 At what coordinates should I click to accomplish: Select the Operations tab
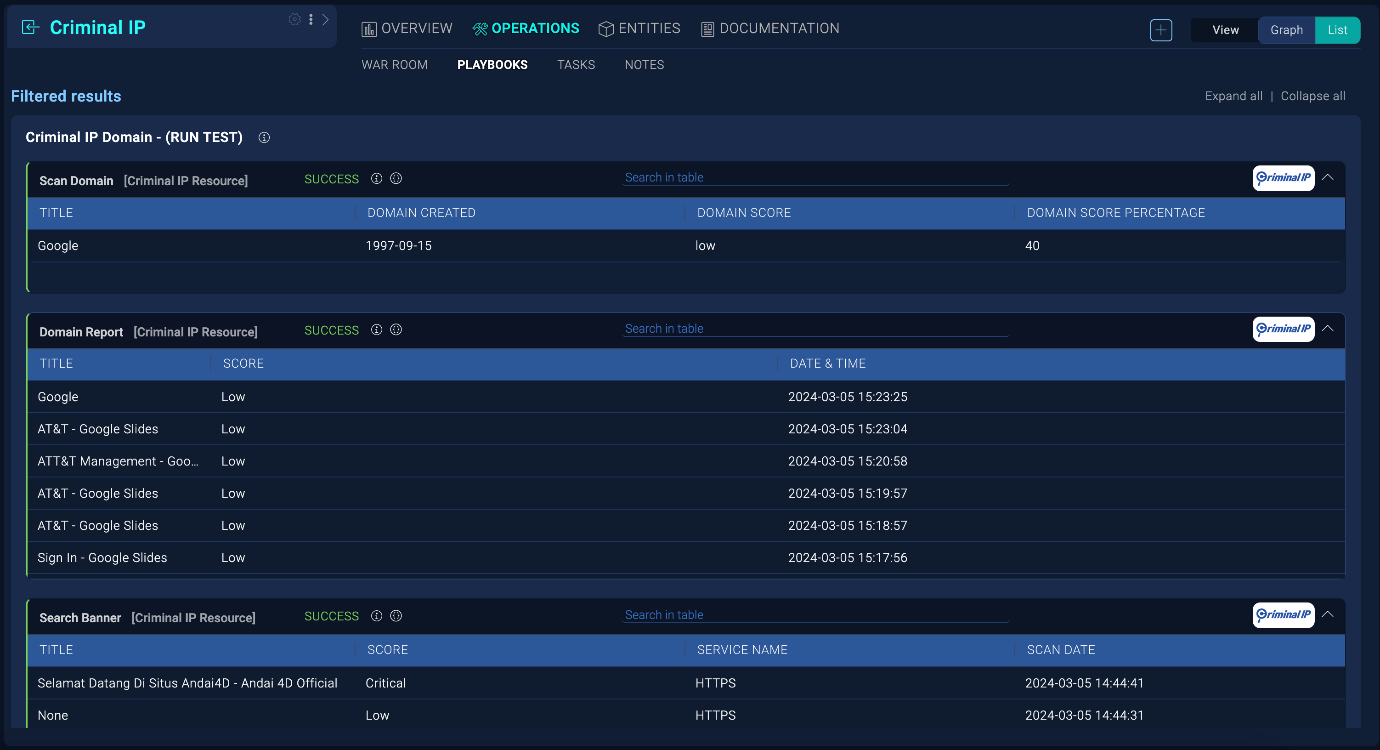526,28
